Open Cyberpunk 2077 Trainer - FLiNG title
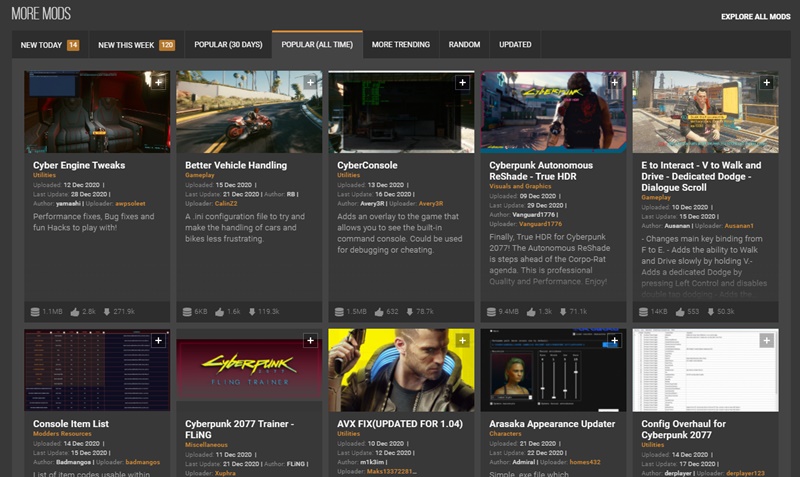 point(239,430)
